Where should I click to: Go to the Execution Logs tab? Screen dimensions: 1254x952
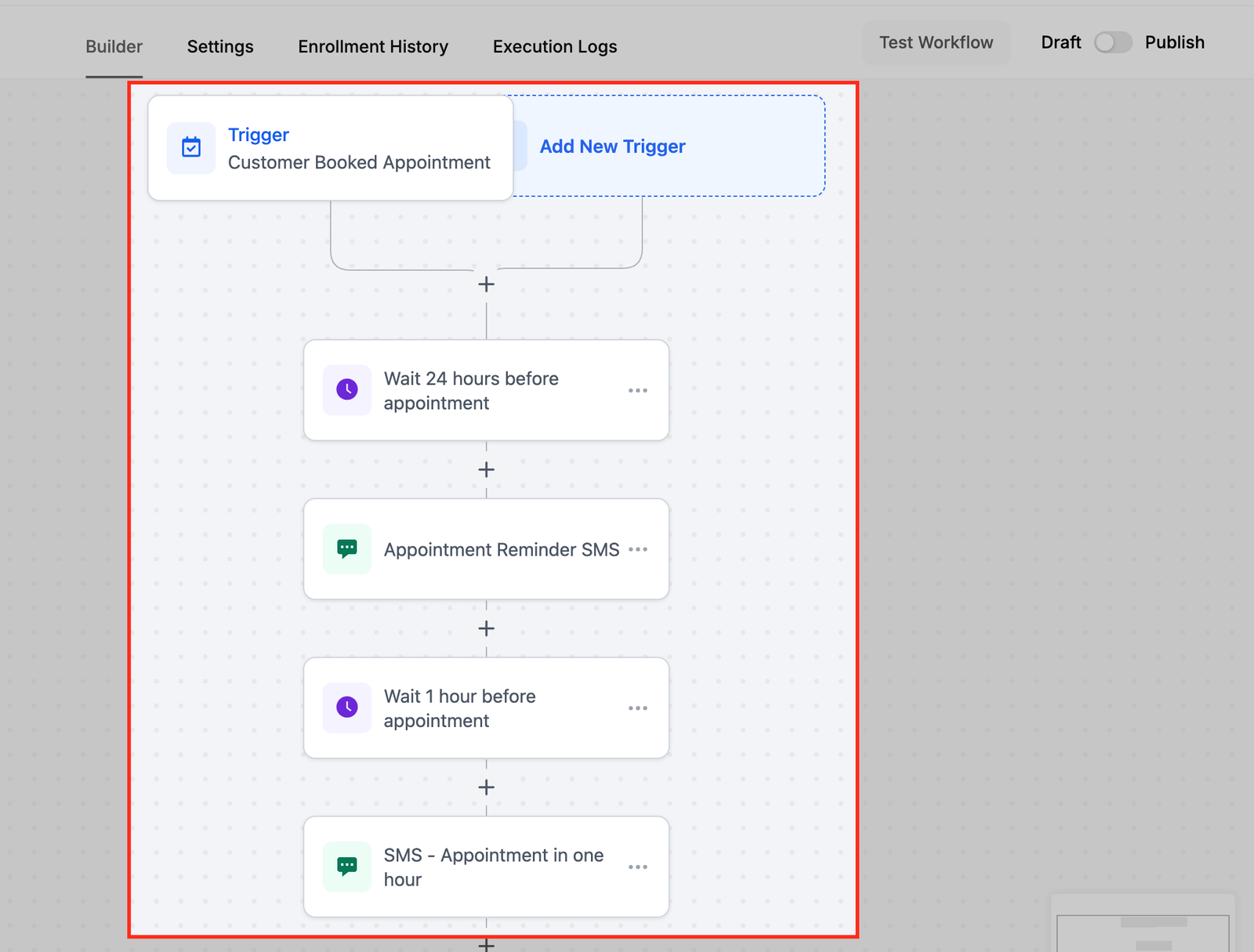(x=555, y=47)
